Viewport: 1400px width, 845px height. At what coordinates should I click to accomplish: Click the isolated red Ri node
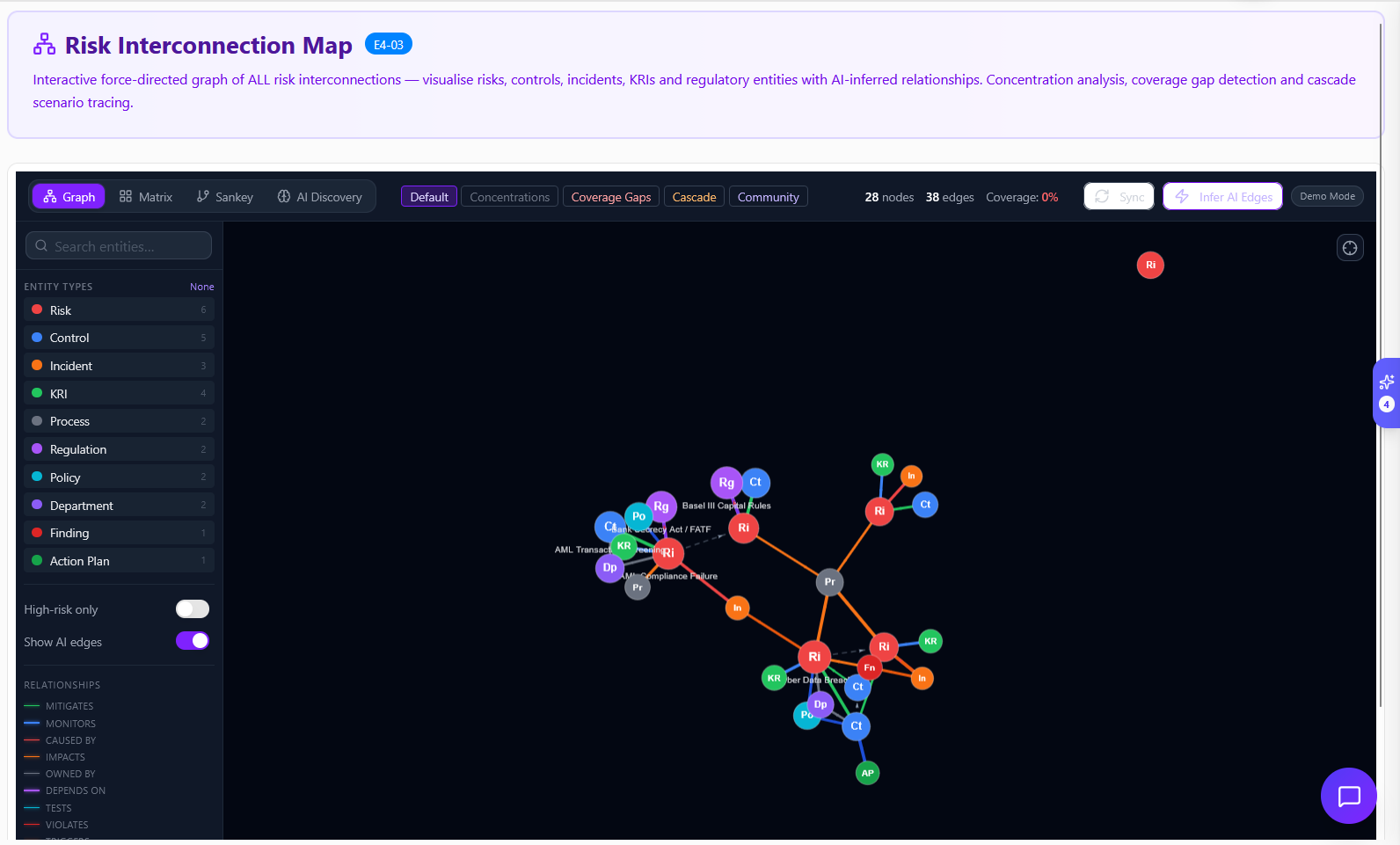[x=1149, y=266]
